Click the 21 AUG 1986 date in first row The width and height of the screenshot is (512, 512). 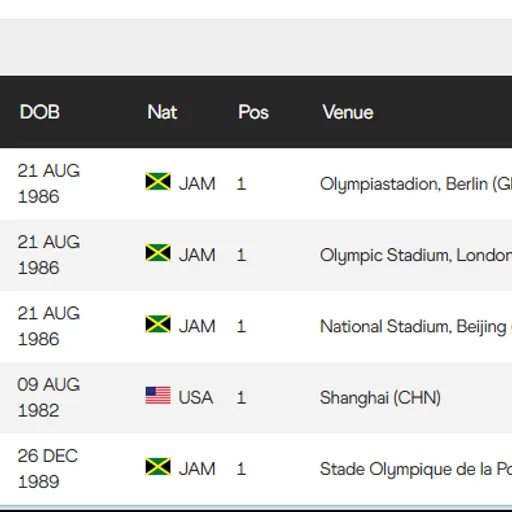(x=49, y=183)
